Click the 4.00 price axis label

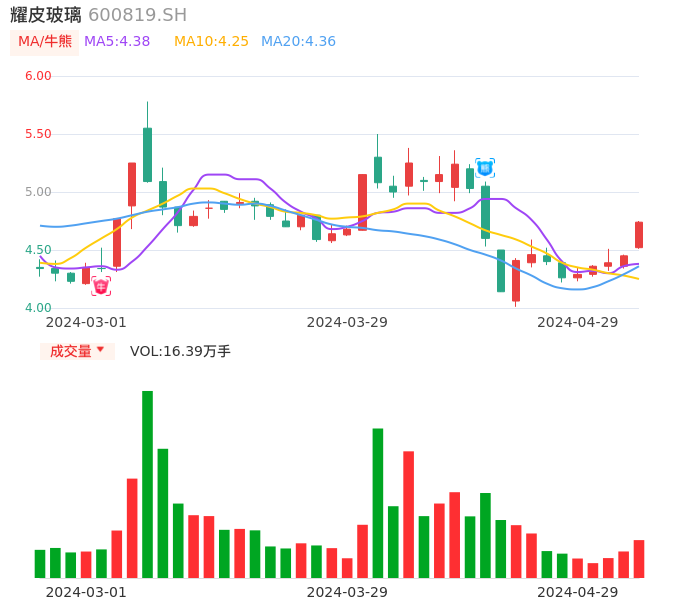[38, 308]
